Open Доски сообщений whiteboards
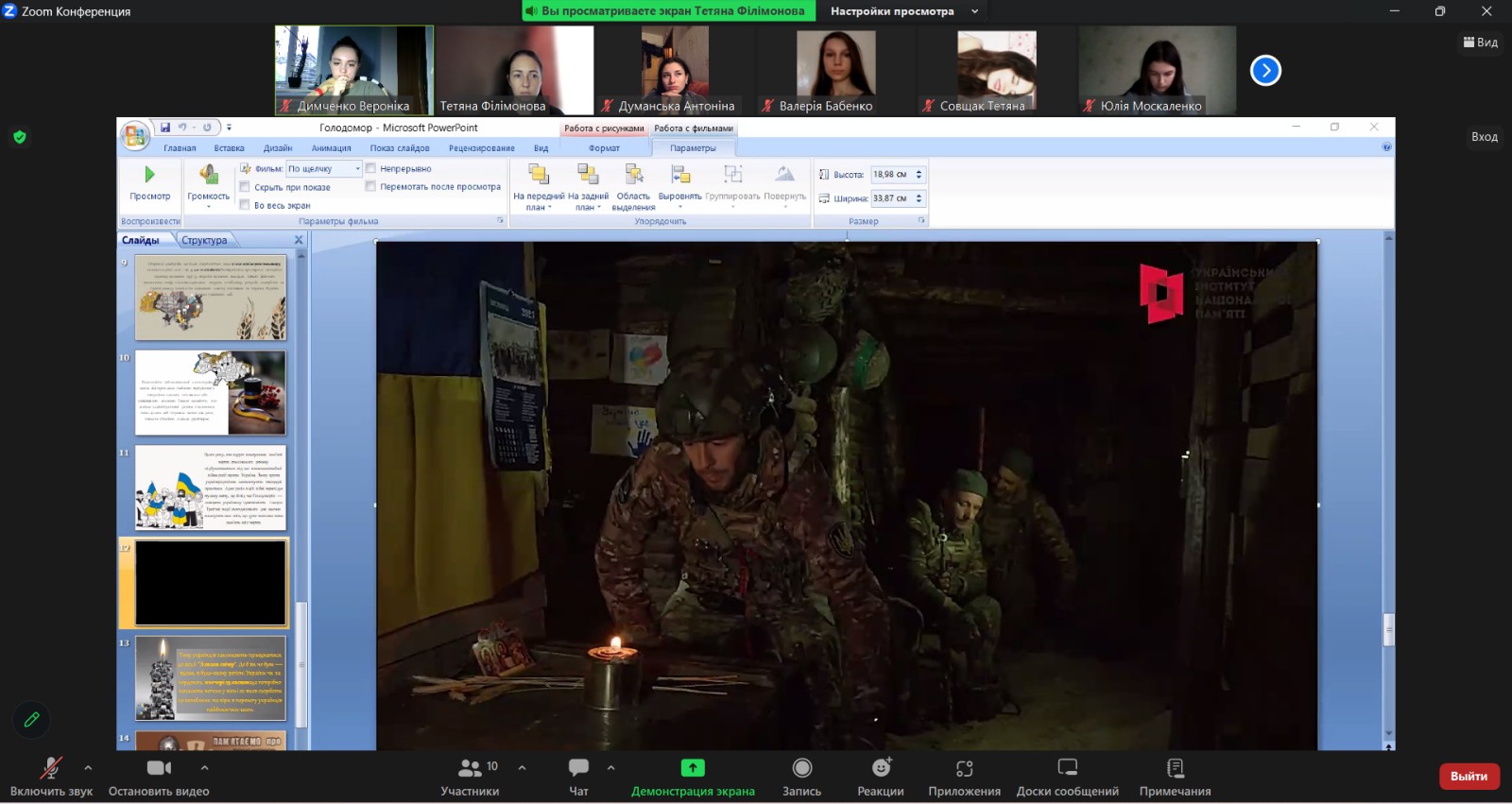Screen dimensions: 1512x804 [1067, 768]
